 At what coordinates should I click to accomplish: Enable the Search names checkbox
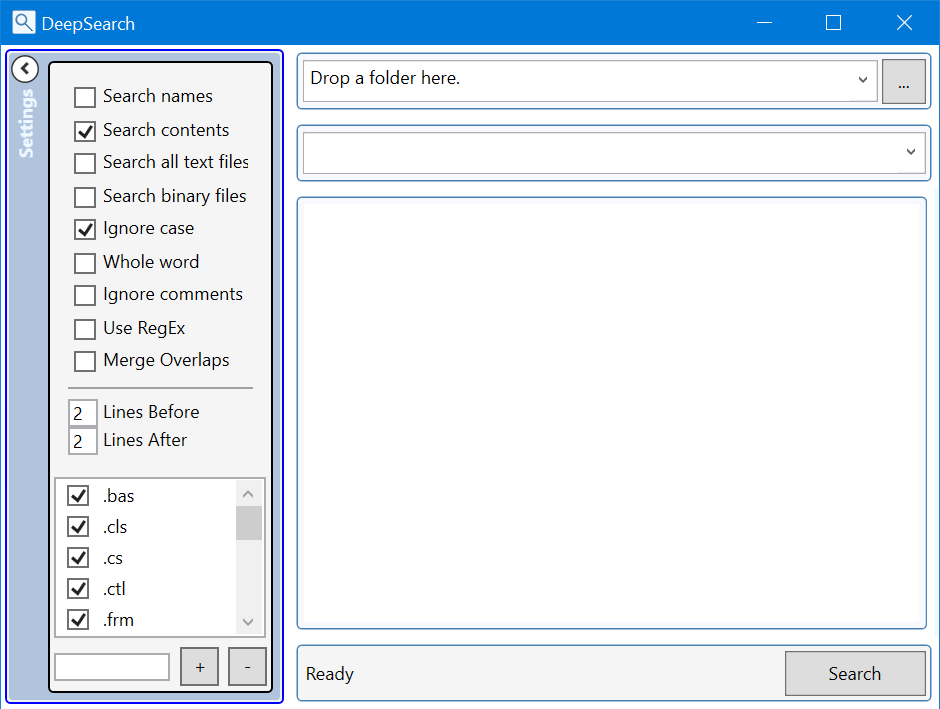pyautogui.click(x=85, y=97)
